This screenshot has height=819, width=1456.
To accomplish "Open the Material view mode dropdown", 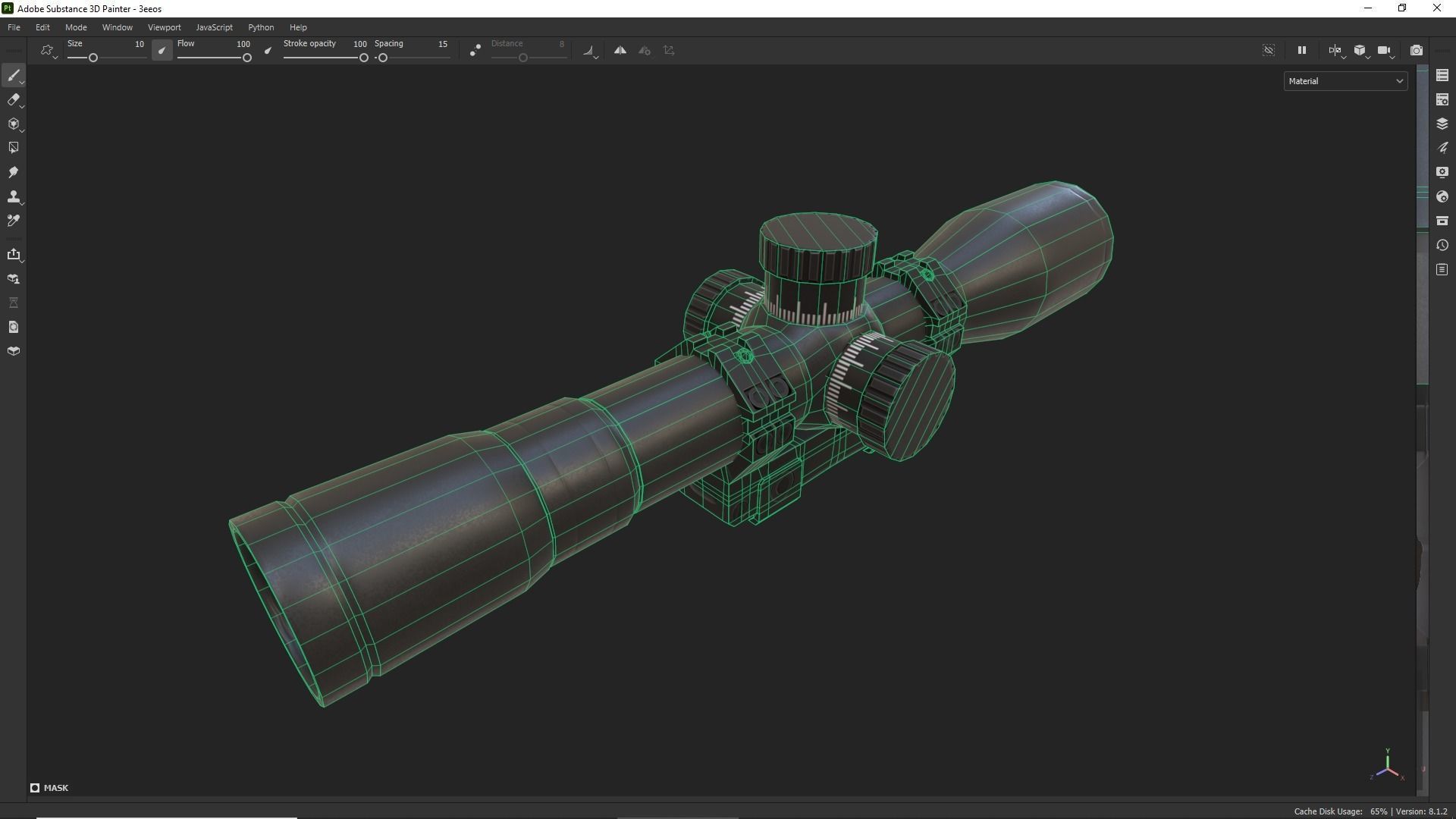I will point(1345,81).
